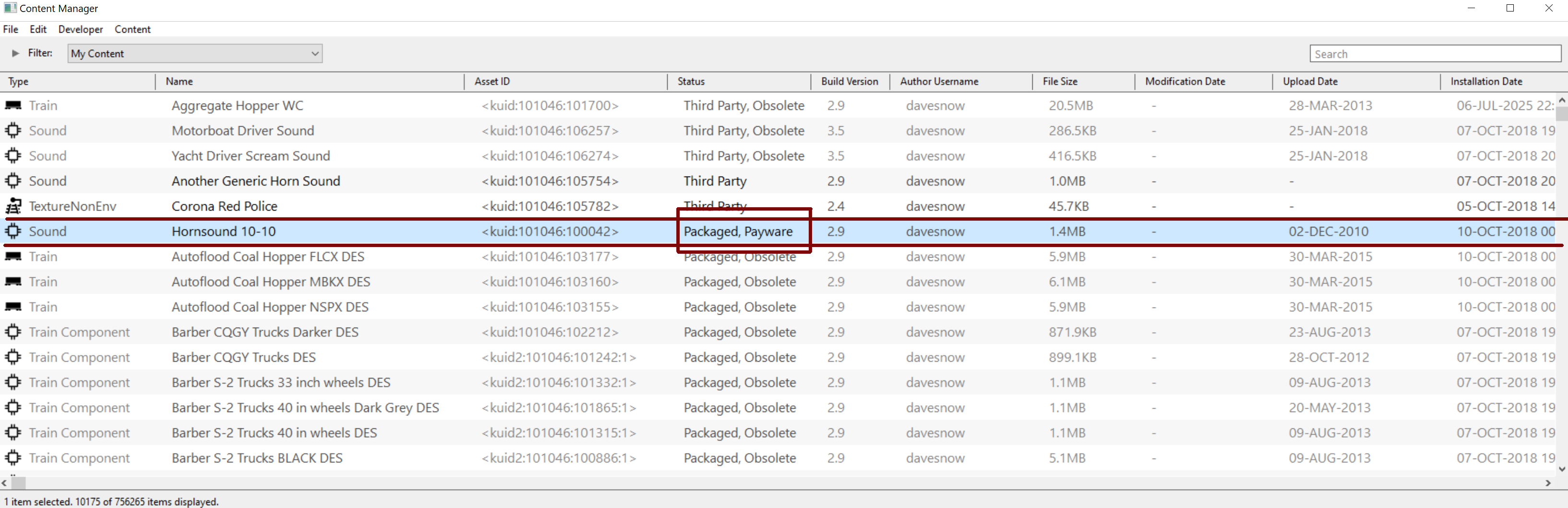Select Yacht Driver Scream Sound name
Screen dimensions: 1568x508
pyautogui.click(x=251, y=156)
